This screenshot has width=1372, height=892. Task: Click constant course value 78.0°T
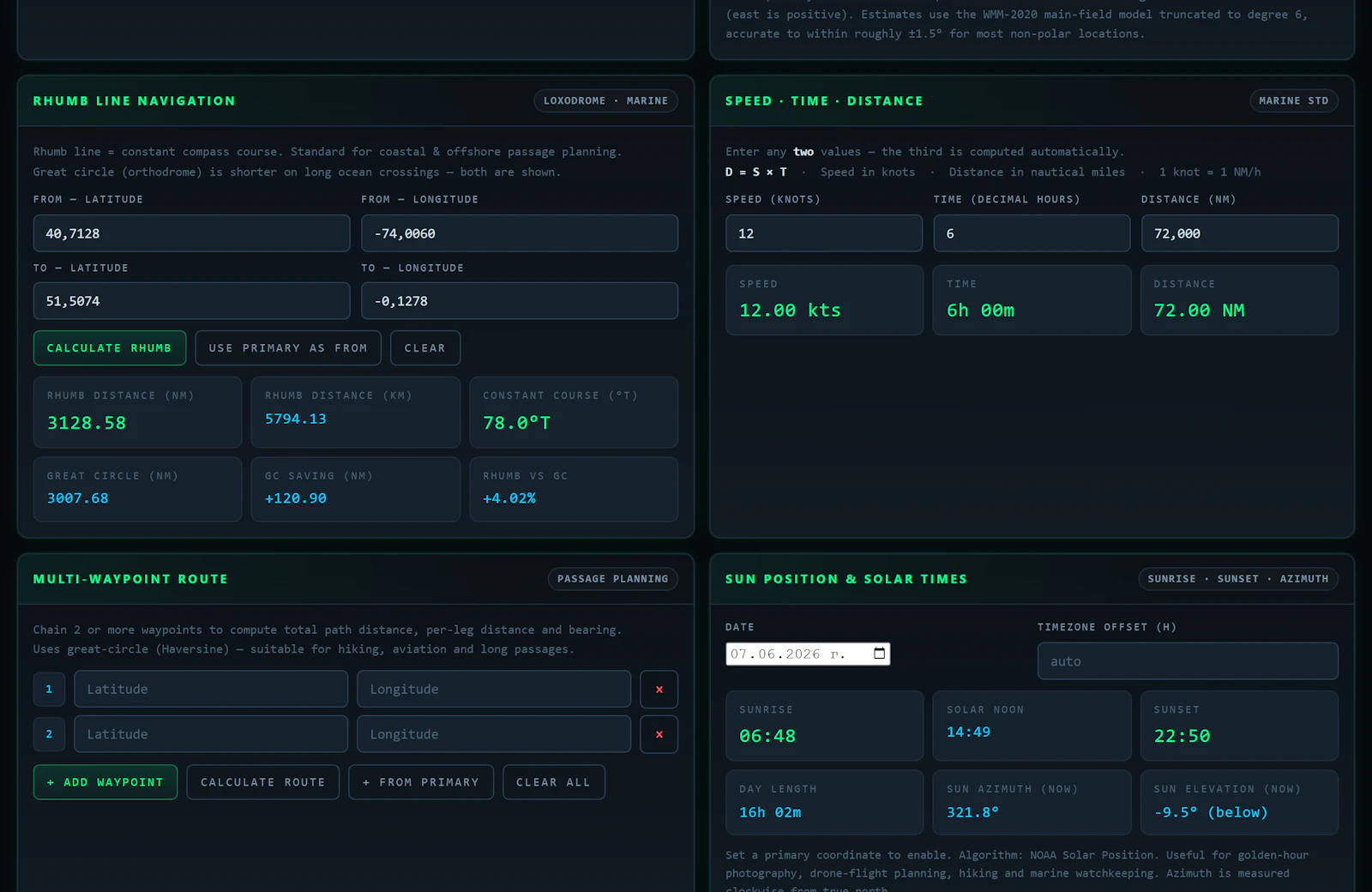click(517, 423)
